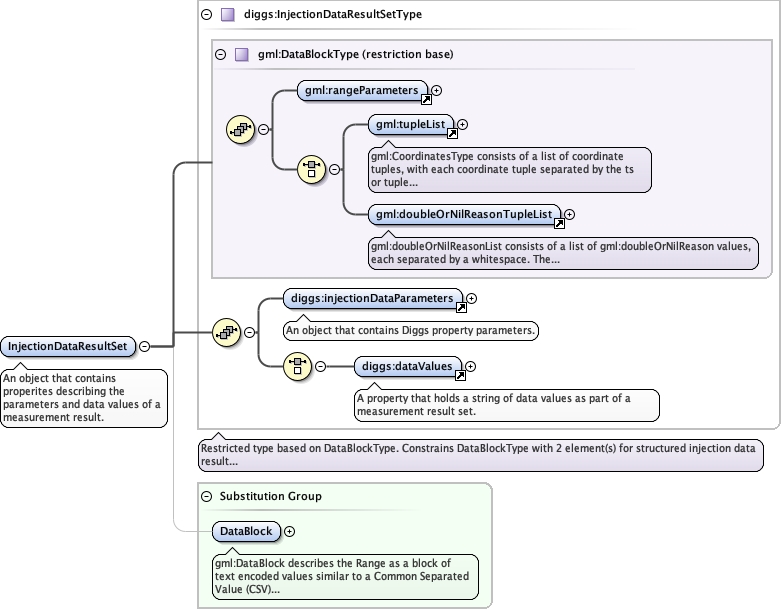This screenshot has width=782, height=610.
Task: Click the choice compositor icon before diggs:dataValues
Action: [298, 366]
